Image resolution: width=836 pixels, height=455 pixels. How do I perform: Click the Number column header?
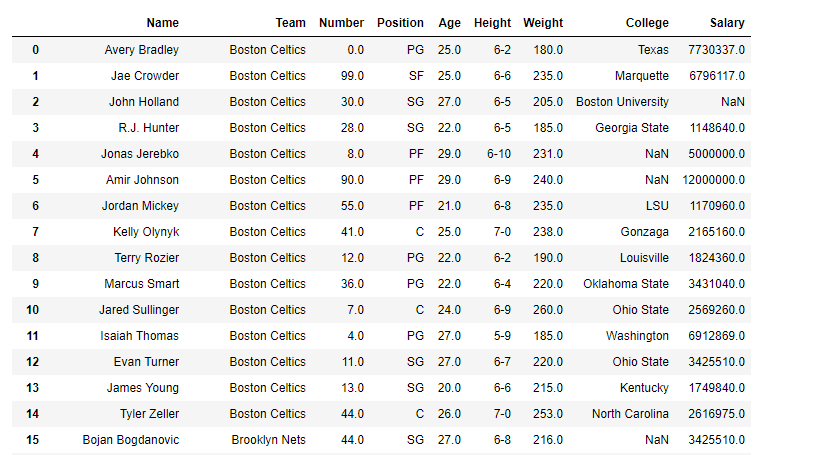tap(341, 23)
